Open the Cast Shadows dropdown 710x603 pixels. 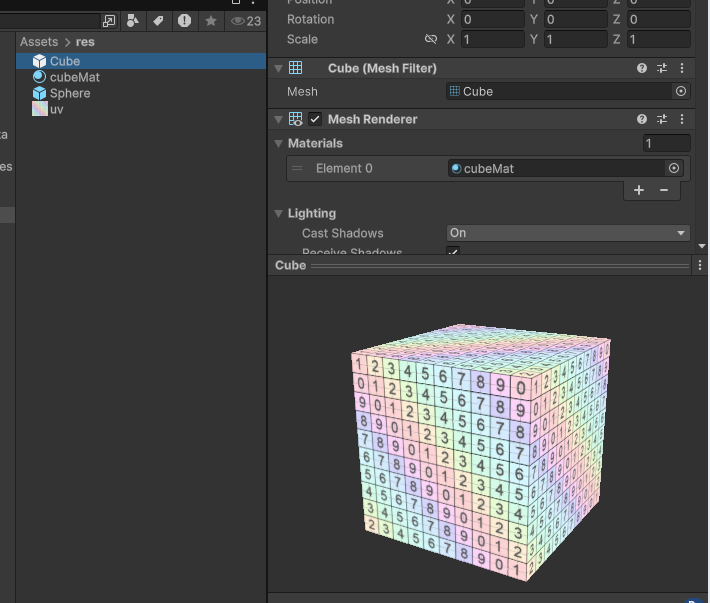point(568,233)
